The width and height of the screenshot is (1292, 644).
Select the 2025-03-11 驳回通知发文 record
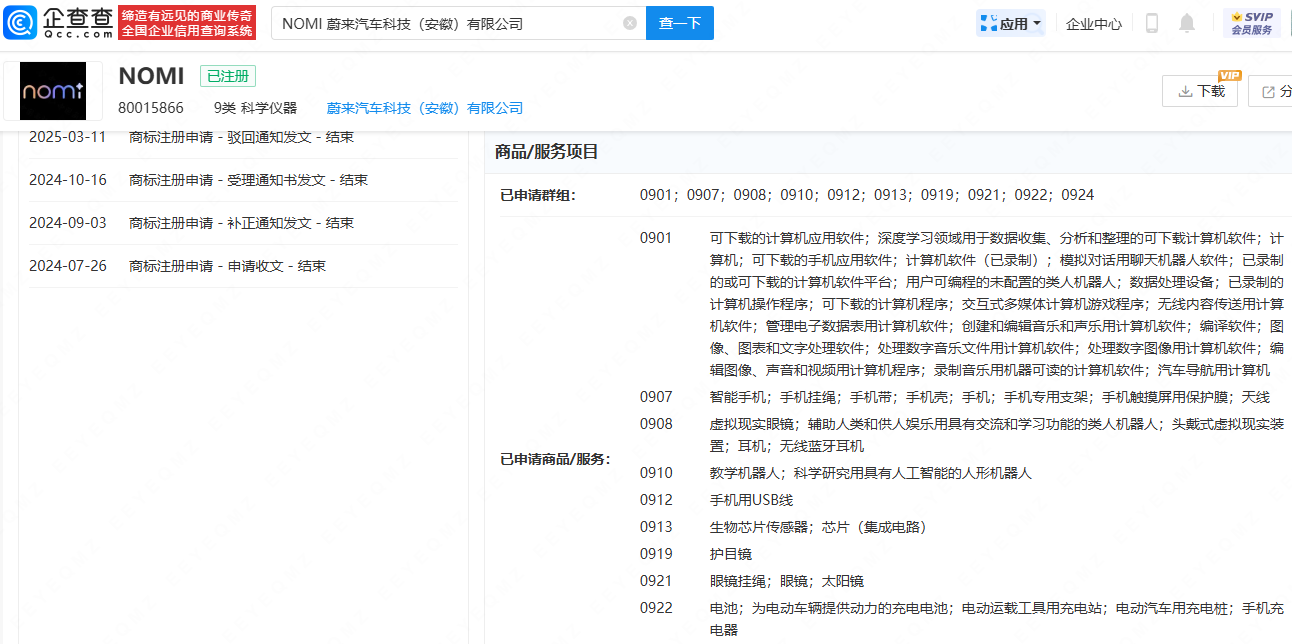click(243, 137)
